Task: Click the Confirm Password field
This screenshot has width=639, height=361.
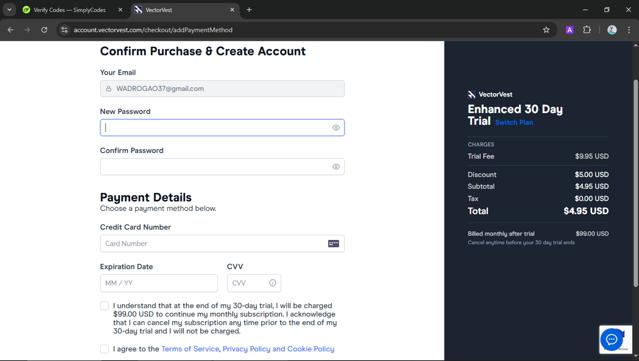Action: click(x=222, y=167)
